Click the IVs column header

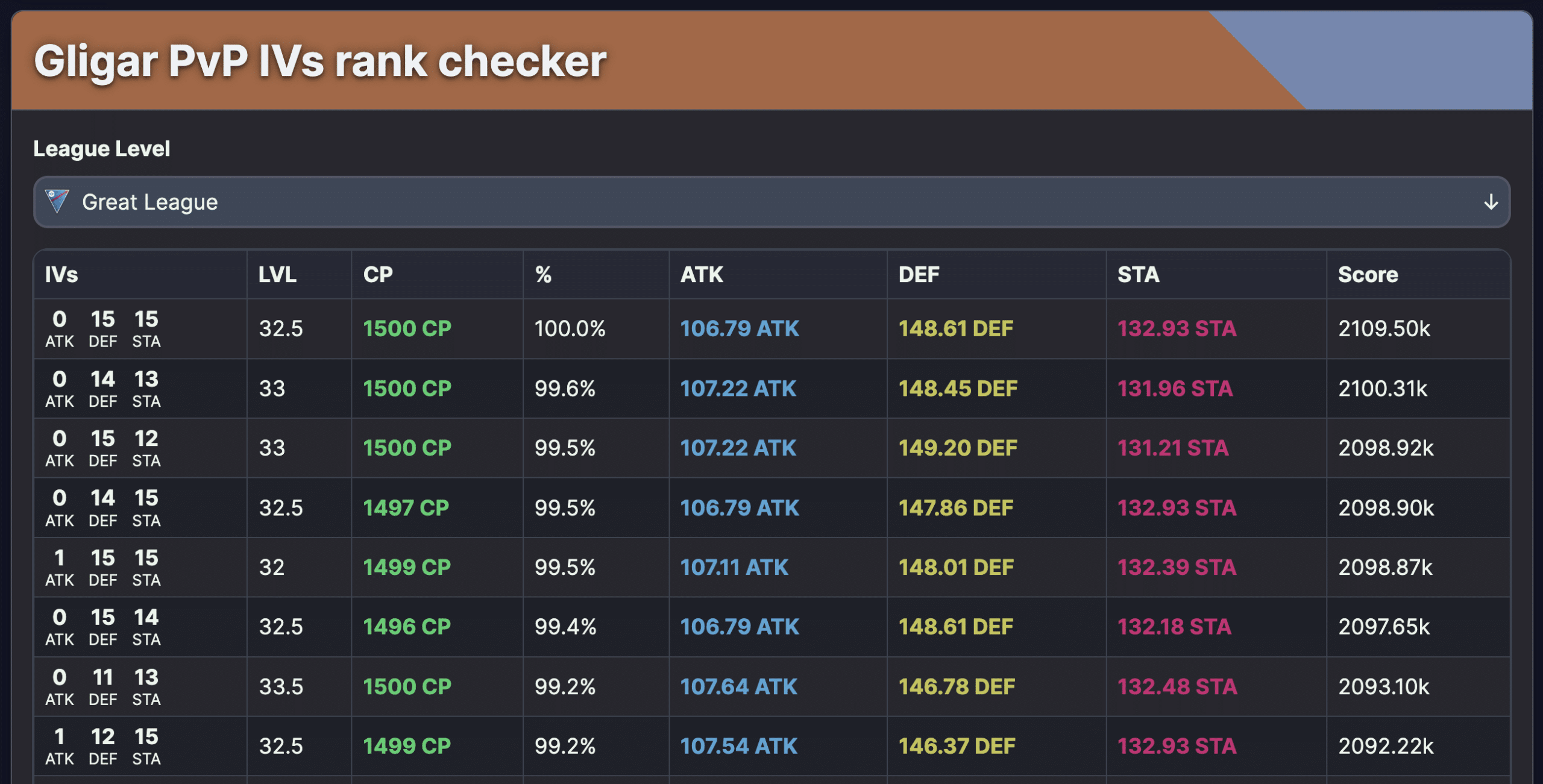pyautogui.click(x=61, y=275)
